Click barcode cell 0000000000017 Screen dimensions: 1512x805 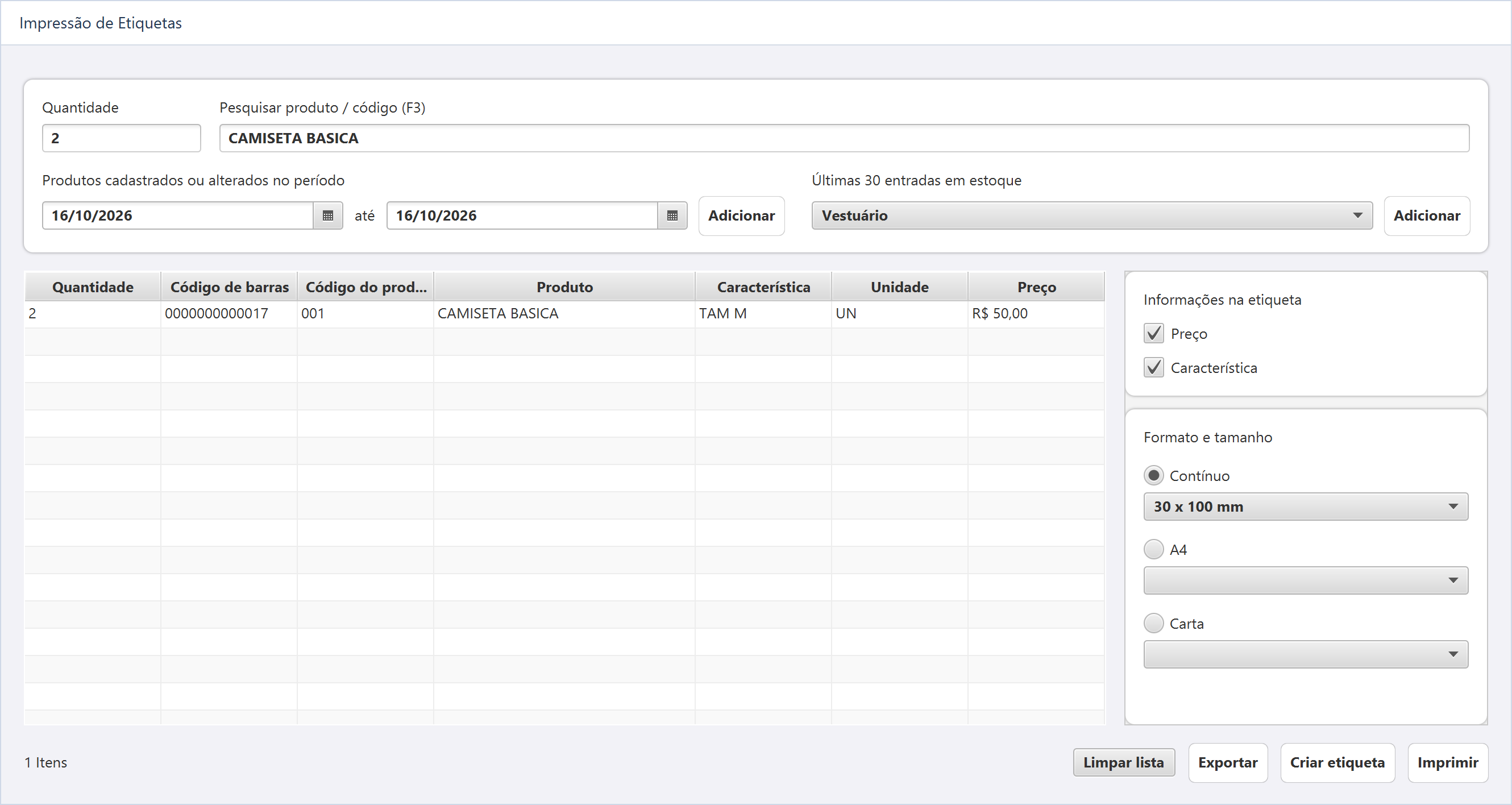click(230, 314)
